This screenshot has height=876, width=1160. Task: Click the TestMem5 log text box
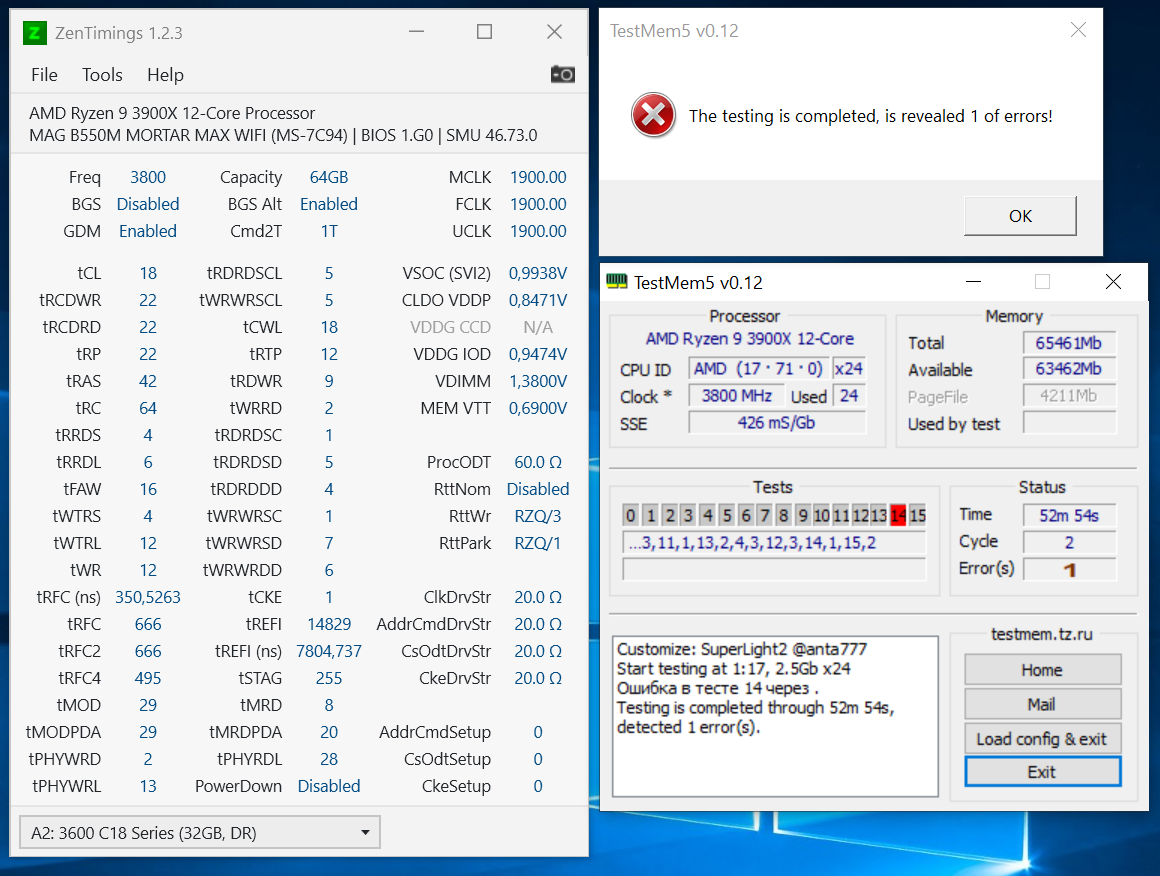click(x=775, y=715)
